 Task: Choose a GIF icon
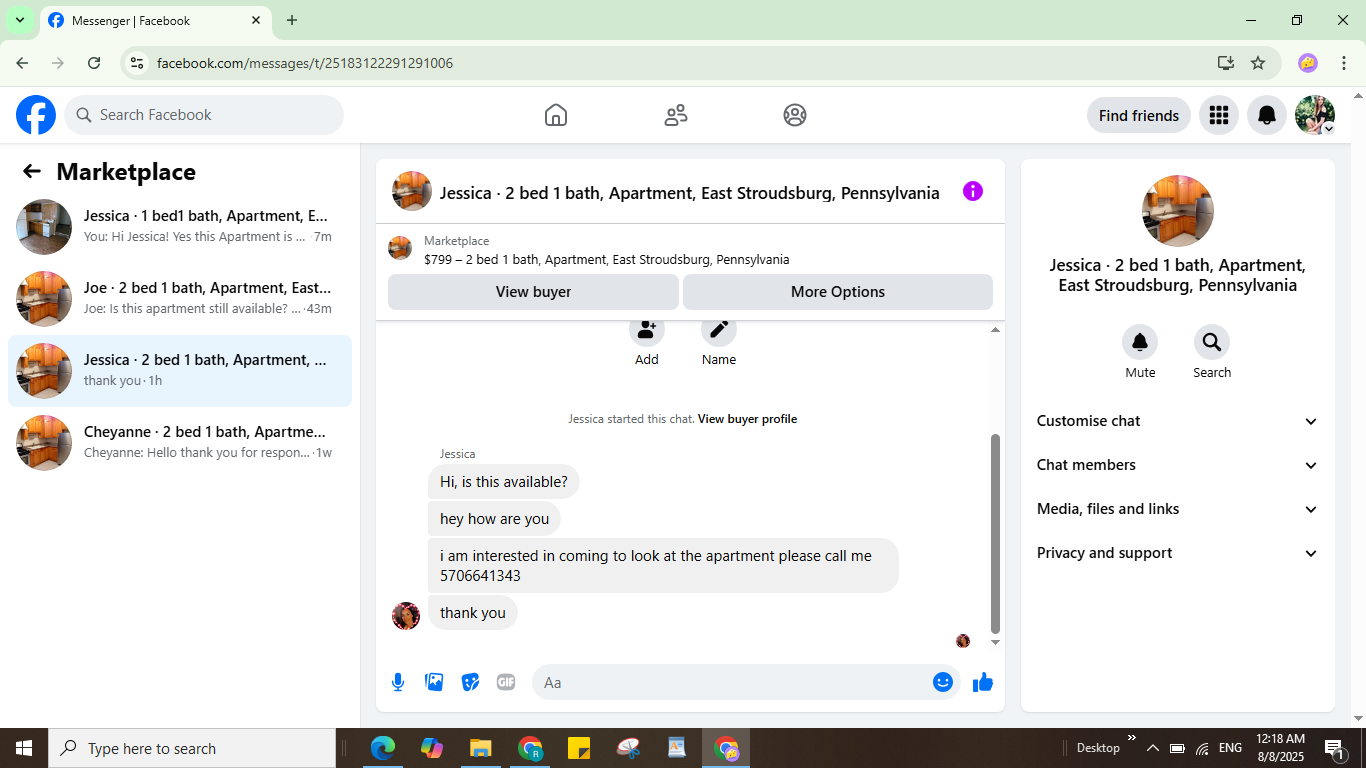(x=506, y=682)
